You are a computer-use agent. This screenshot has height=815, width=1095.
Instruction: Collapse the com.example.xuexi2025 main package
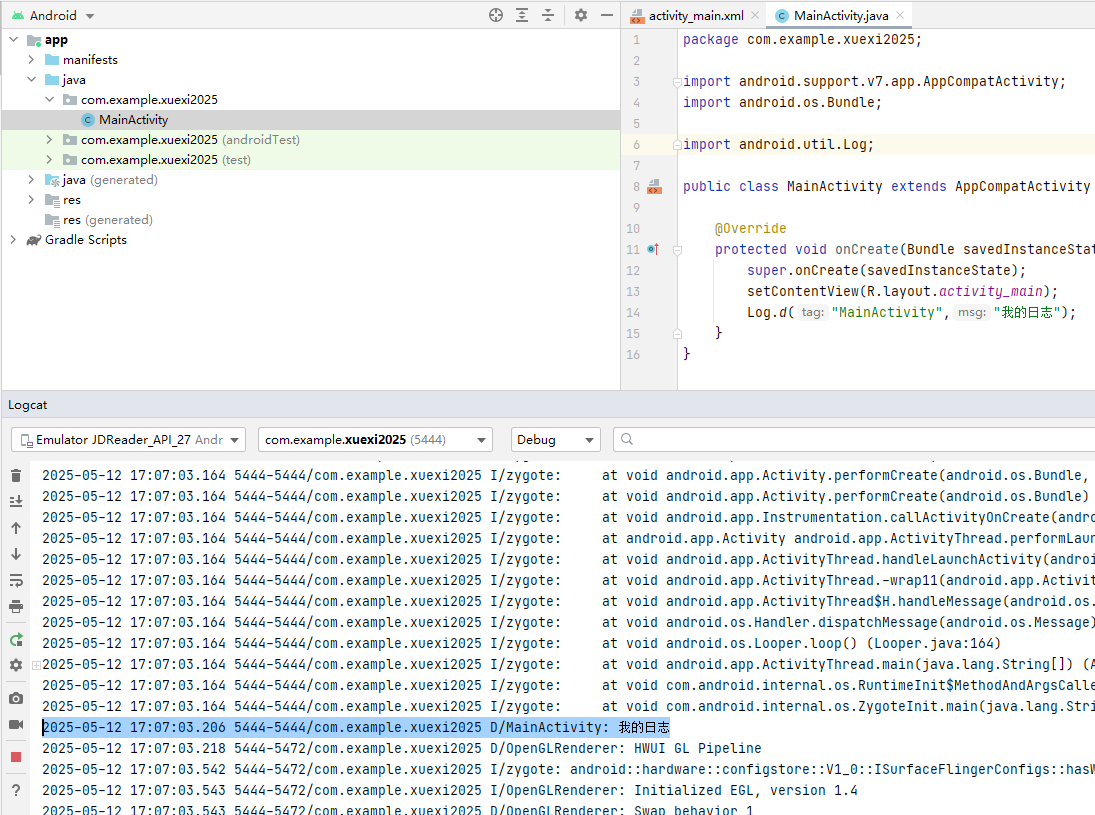pyautogui.click(x=50, y=100)
